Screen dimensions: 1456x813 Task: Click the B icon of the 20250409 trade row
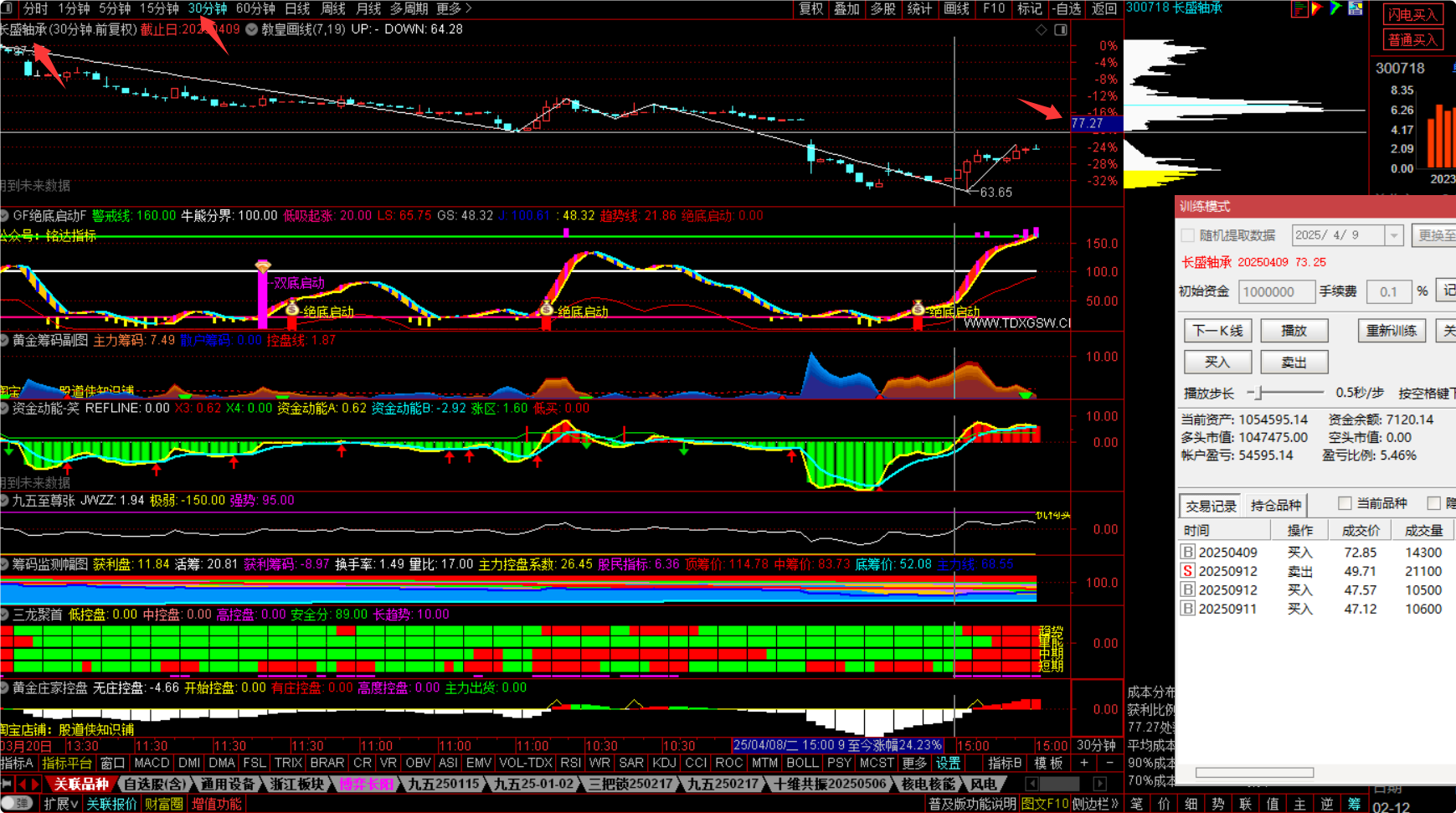(1187, 553)
